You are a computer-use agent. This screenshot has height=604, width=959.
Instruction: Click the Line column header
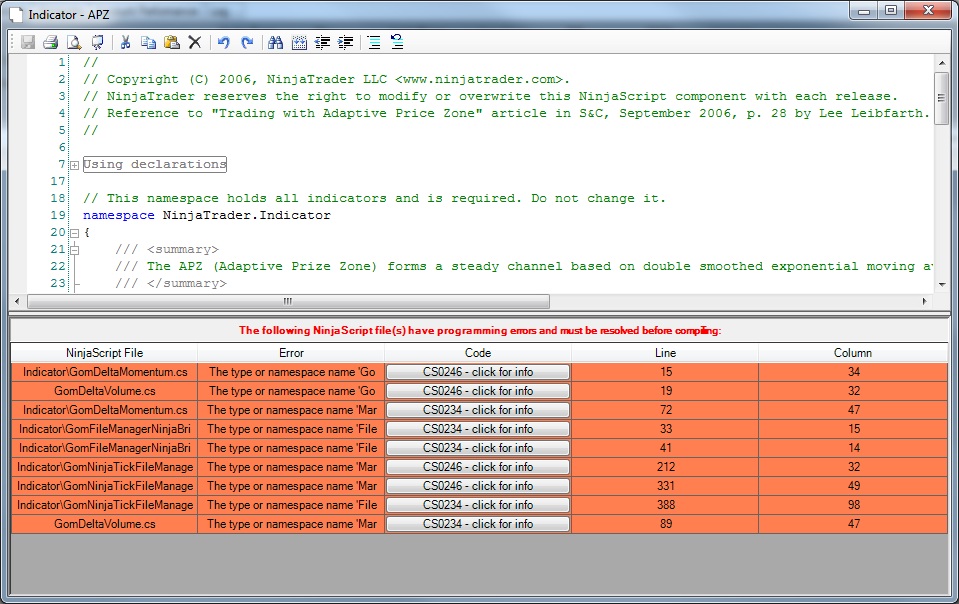point(665,353)
